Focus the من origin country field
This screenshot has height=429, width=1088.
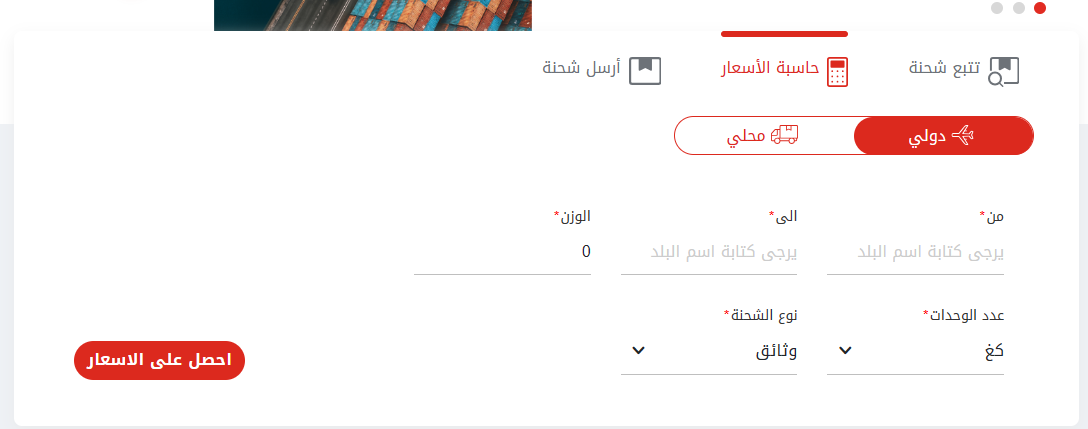(915, 253)
